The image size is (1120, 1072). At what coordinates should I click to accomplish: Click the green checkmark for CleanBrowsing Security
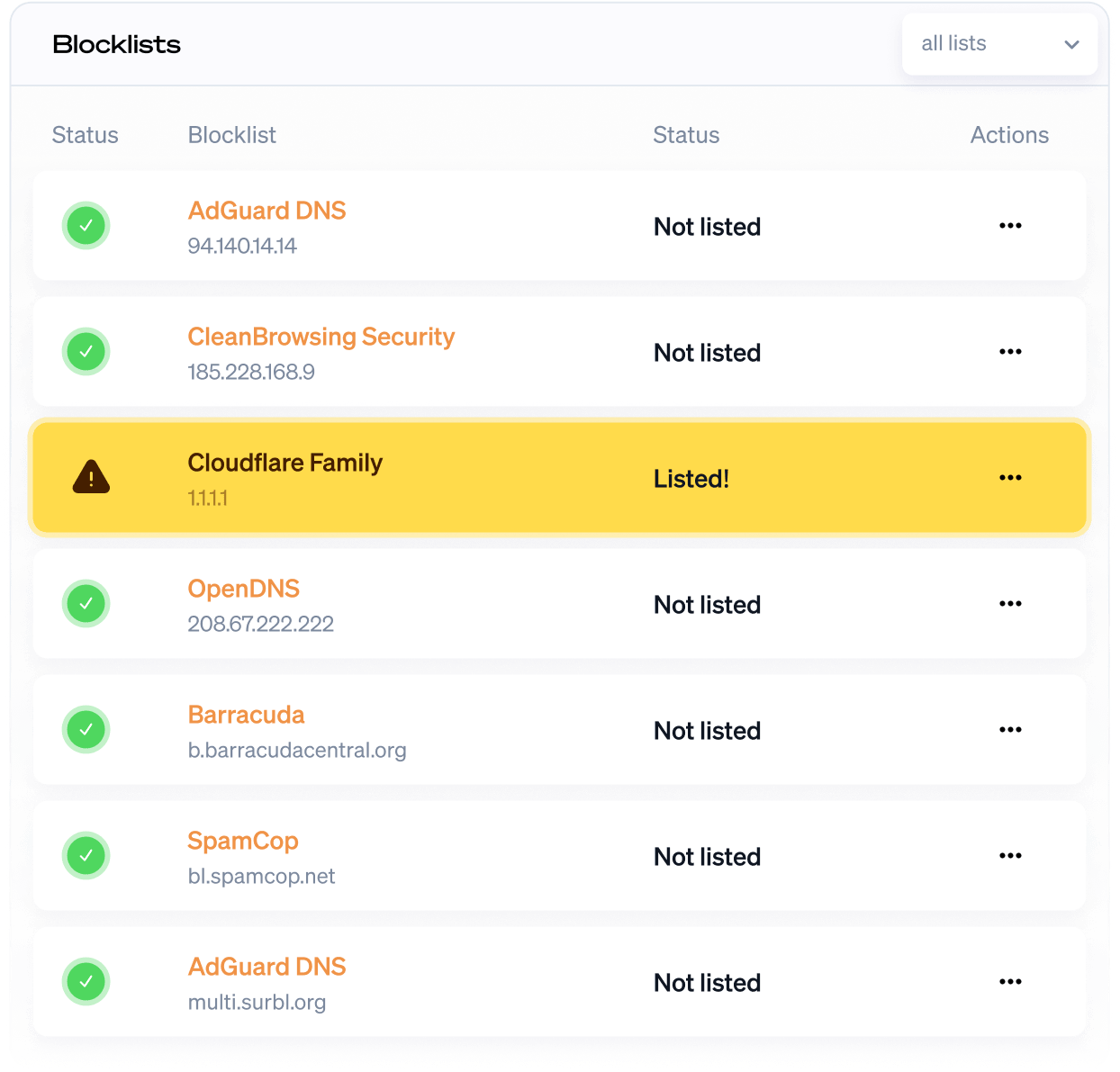coord(86,352)
